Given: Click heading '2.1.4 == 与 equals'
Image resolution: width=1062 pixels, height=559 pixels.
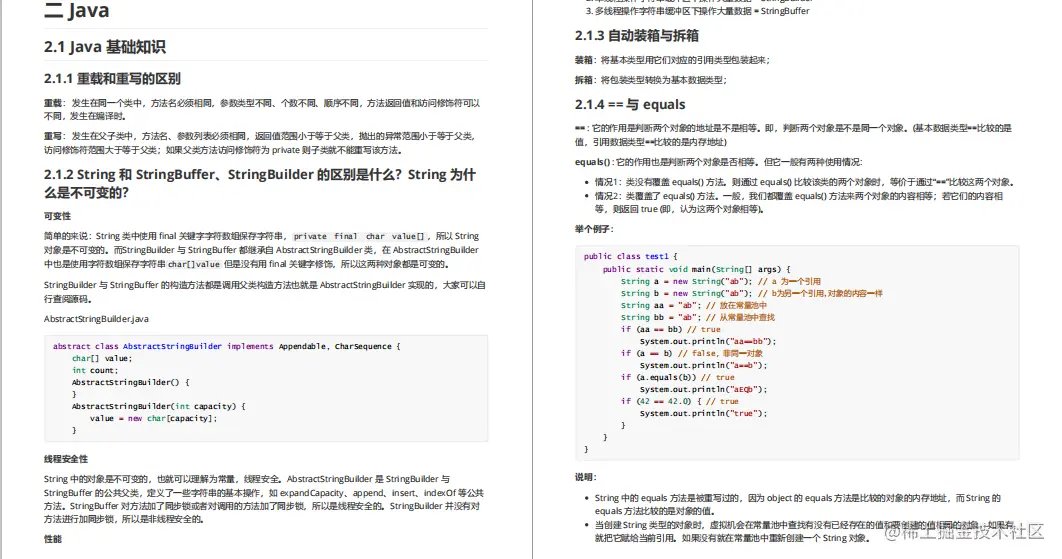Looking at the screenshot, I should (630, 104).
